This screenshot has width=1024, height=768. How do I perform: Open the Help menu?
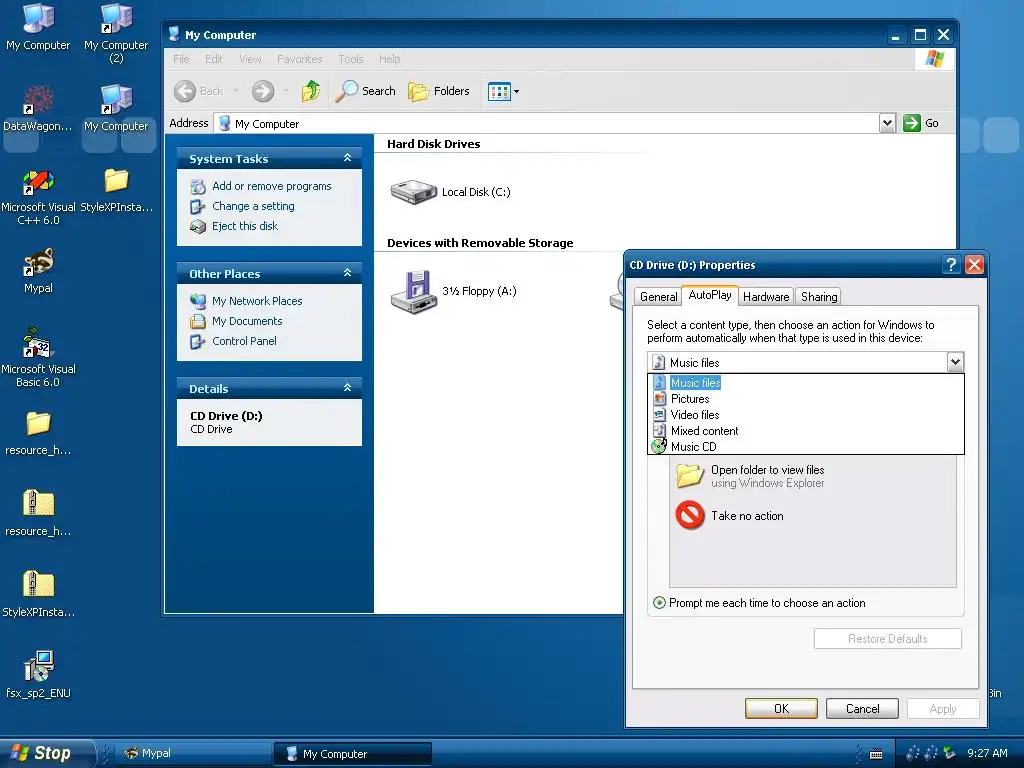click(389, 59)
